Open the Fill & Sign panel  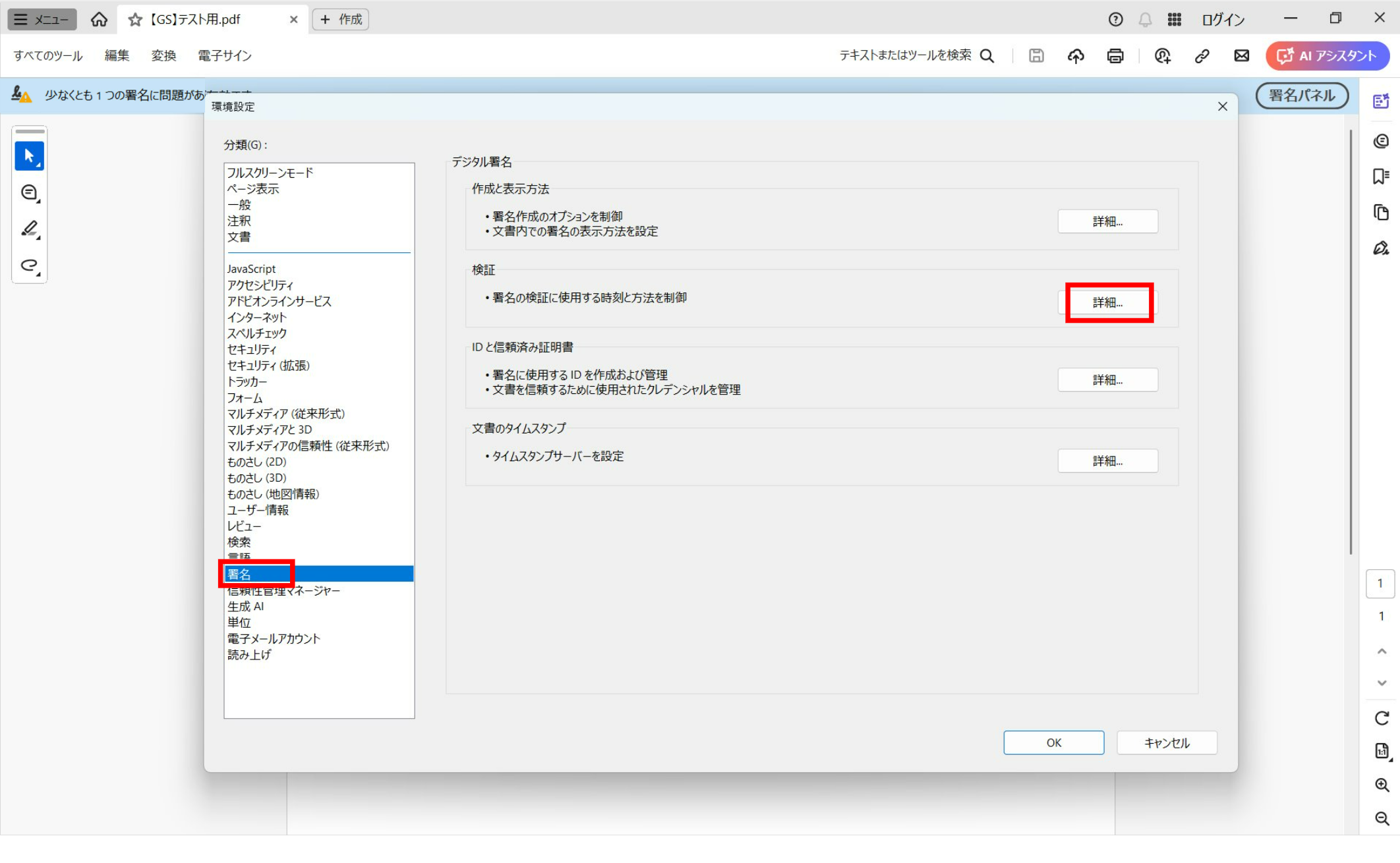(1382, 249)
